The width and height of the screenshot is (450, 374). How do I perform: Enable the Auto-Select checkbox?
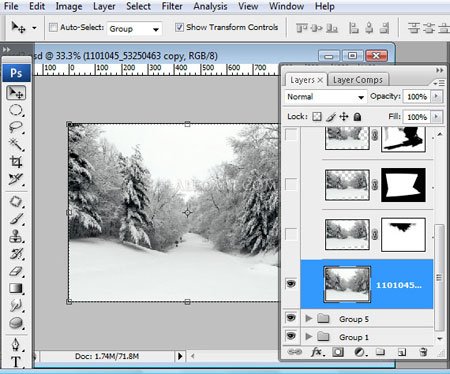pyautogui.click(x=53, y=27)
